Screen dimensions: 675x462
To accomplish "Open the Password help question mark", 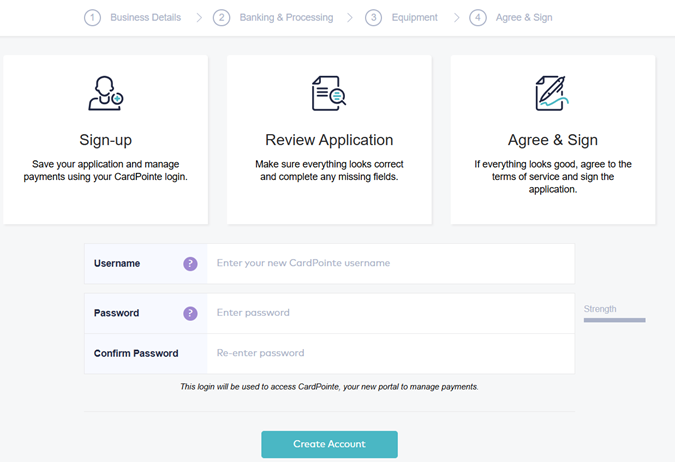I will 190,313.
